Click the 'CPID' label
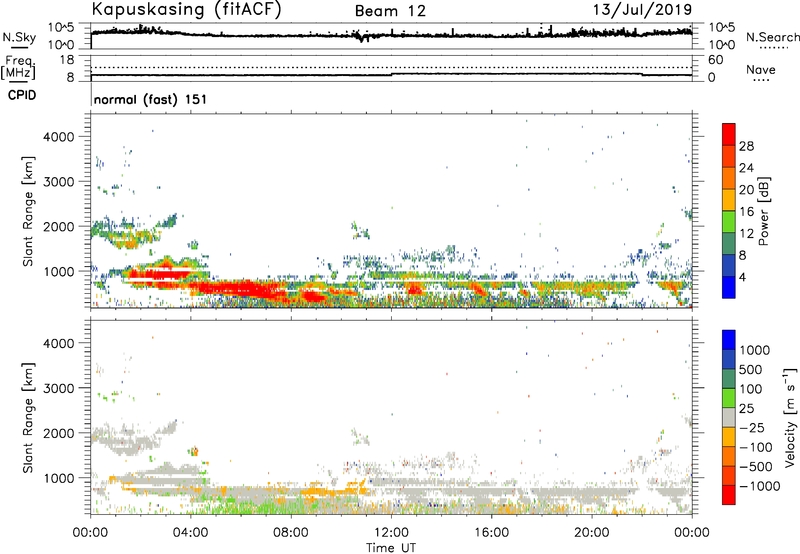The image size is (800, 554). 22,95
